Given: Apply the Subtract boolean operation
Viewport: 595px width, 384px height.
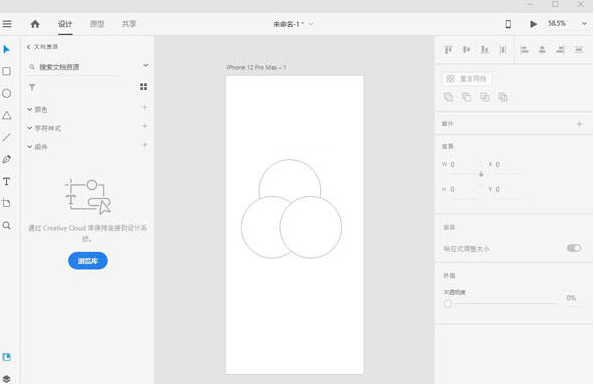Looking at the screenshot, I should [x=466, y=97].
